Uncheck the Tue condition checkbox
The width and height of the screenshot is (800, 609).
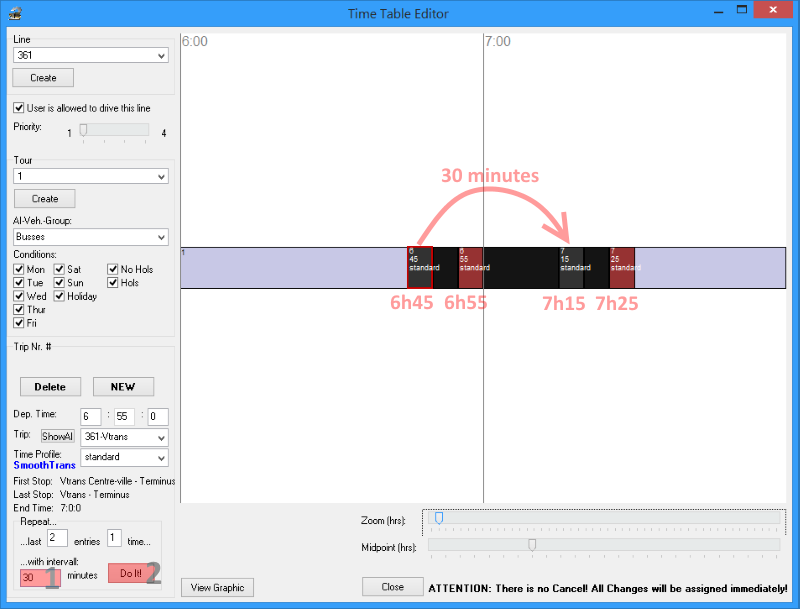[x=19, y=283]
